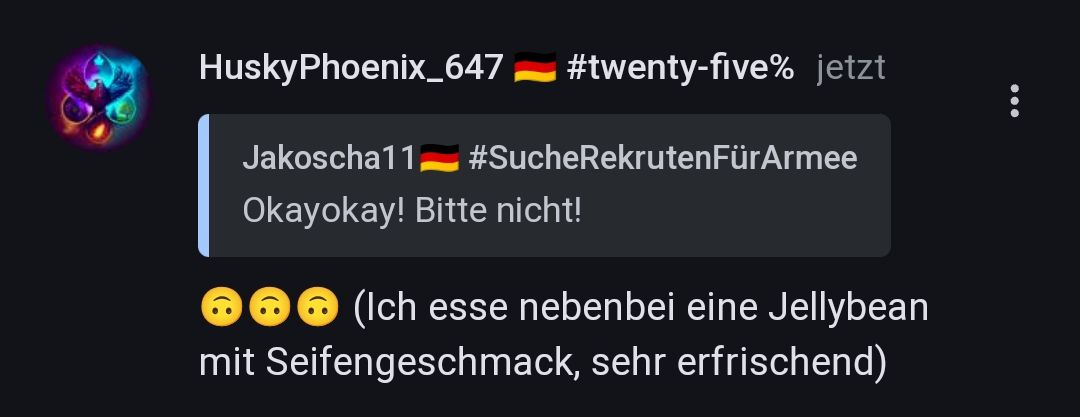Viewport: 1080px width, 417px height.
Task: Open Jakoscha11's profile from the quote
Action: 330,159
